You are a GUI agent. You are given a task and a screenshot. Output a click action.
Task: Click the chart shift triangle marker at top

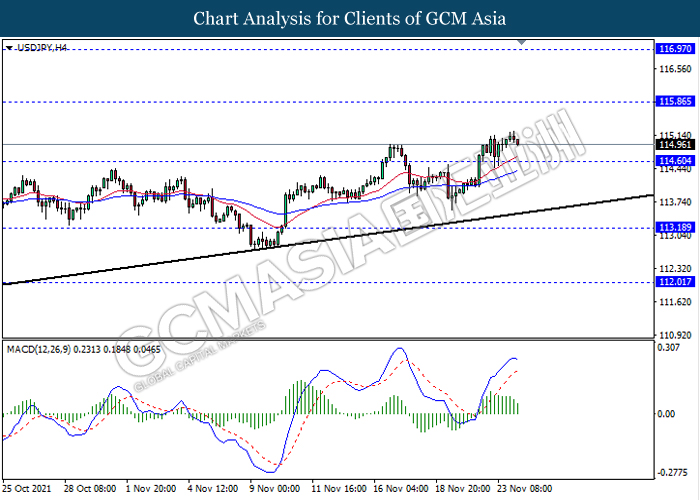521,42
